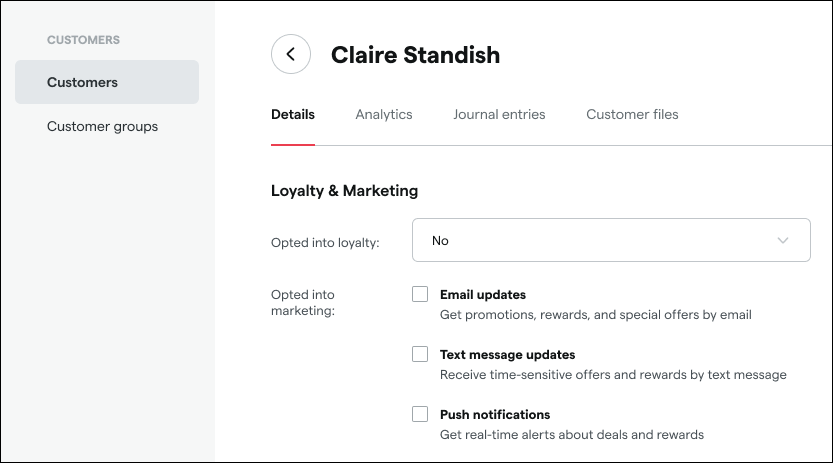Click the Push notifications label
Screen dimensions: 833x463
pos(495,415)
